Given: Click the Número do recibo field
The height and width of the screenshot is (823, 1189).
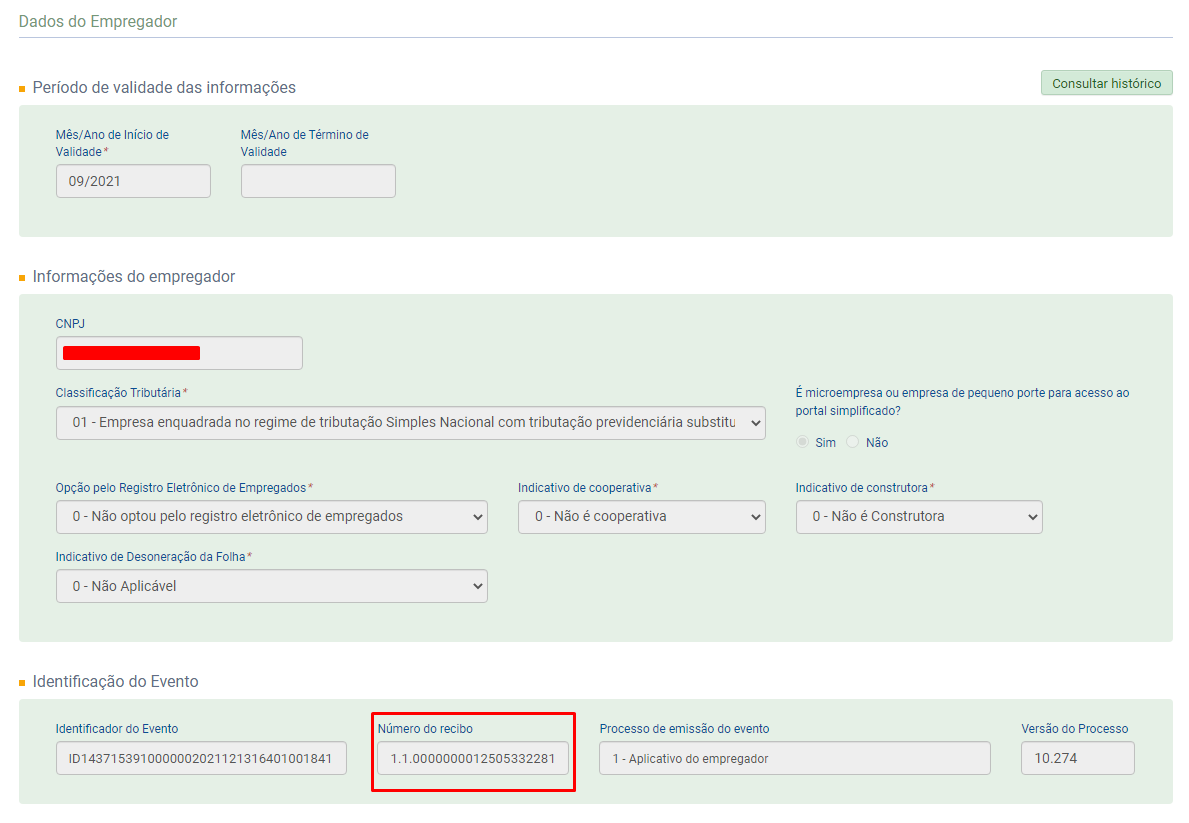Looking at the screenshot, I should point(473,758).
